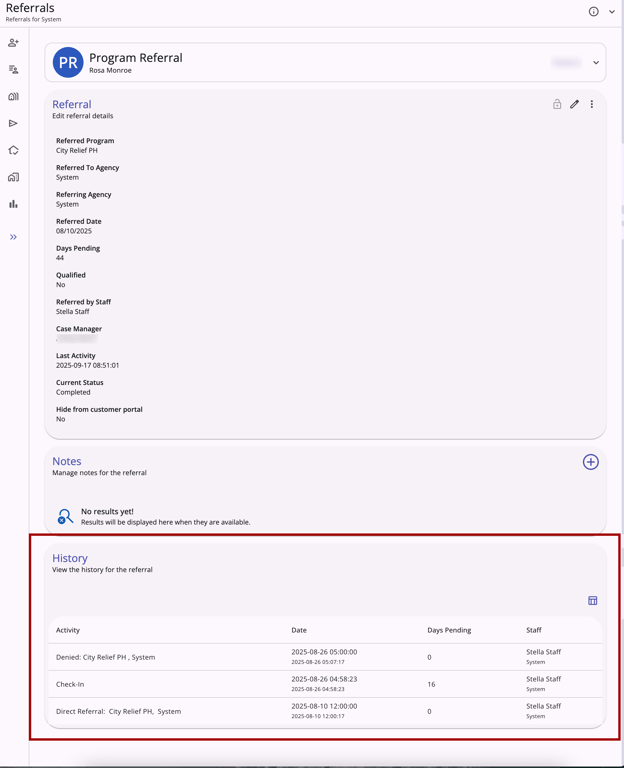
Task: Open the house sync icon in sidebar
Action: pyautogui.click(x=13, y=150)
